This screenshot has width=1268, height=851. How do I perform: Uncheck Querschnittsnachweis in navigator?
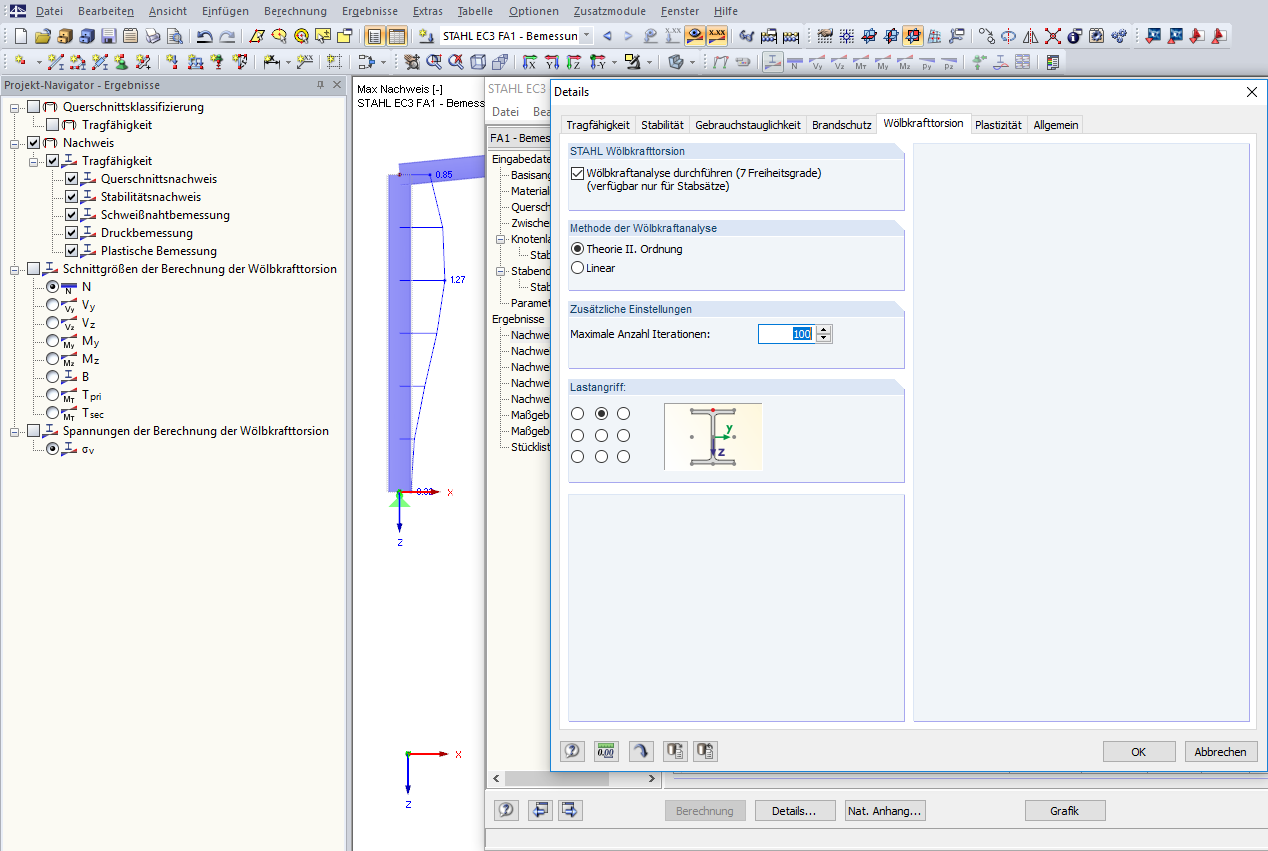(71, 179)
